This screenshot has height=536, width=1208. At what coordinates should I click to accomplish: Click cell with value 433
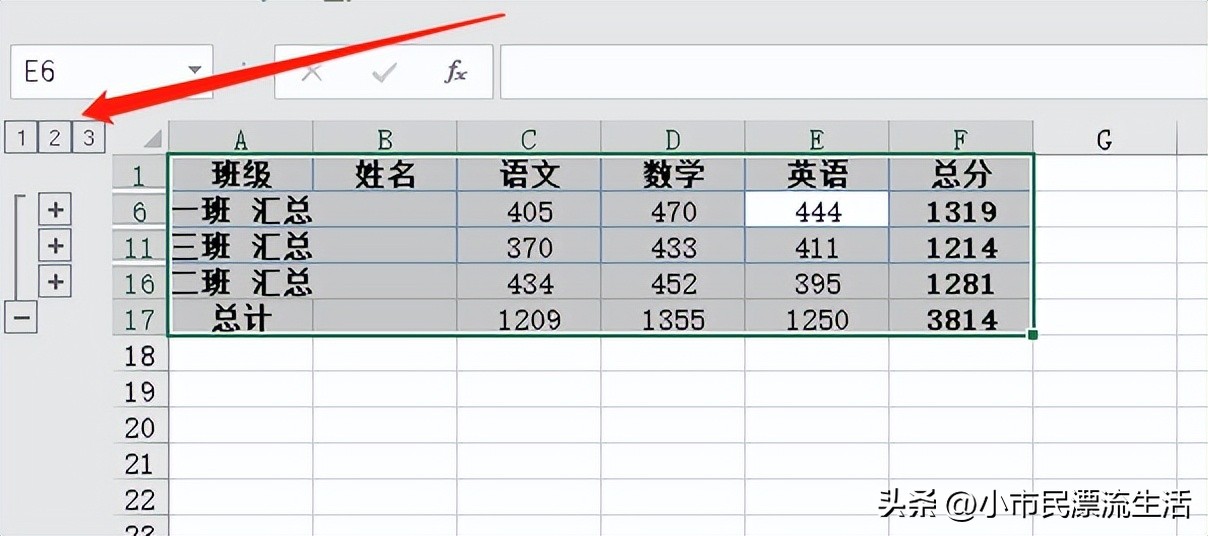click(x=673, y=247)
